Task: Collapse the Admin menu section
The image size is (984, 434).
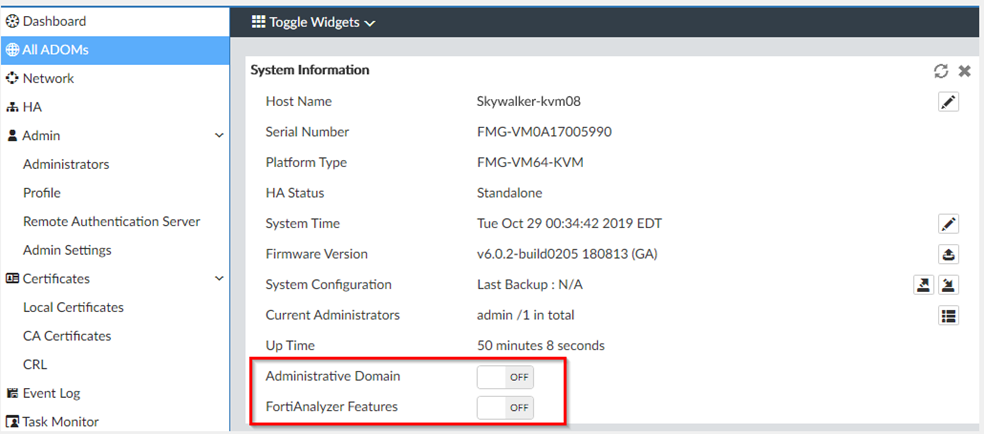Action: coord(219,136)
